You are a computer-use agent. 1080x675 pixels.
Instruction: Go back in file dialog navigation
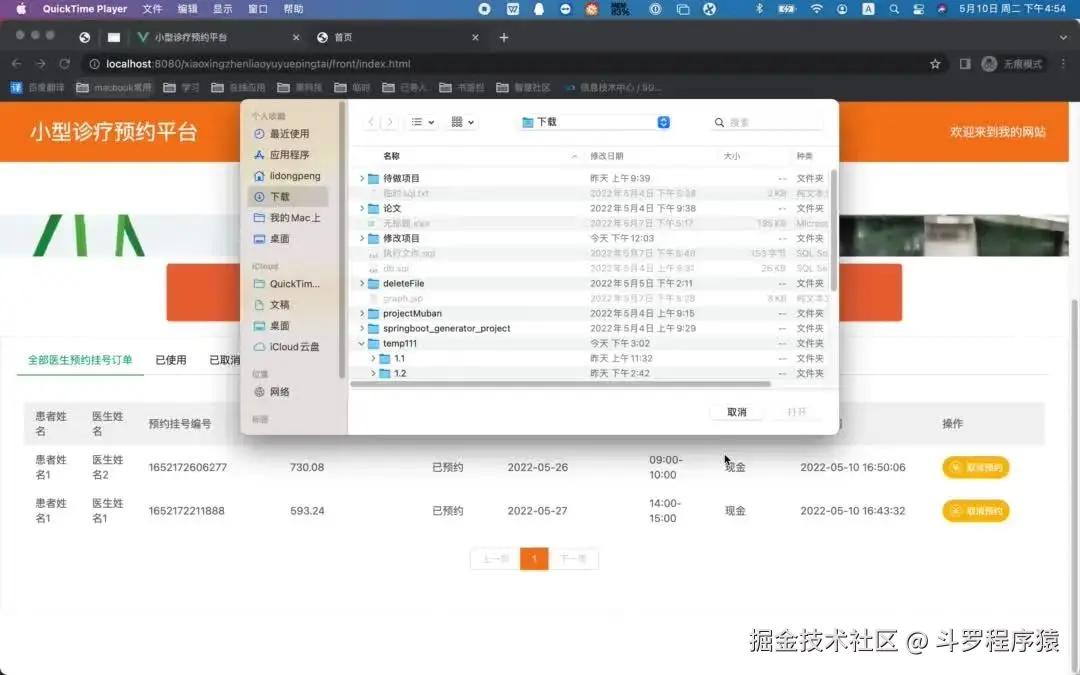click(x=371, y=122)
